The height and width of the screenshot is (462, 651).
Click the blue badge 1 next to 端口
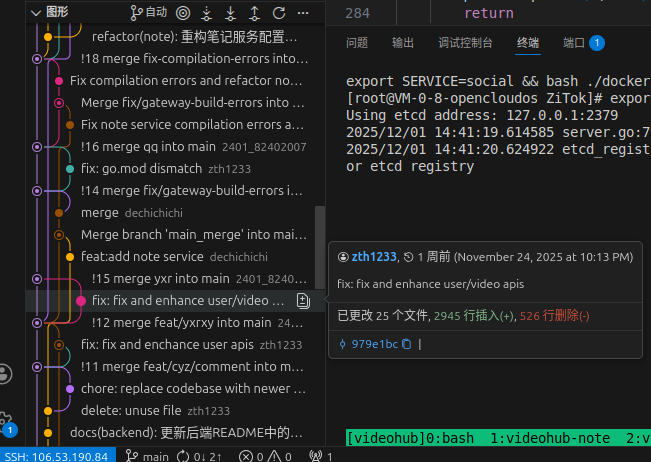tap(597, 43)
